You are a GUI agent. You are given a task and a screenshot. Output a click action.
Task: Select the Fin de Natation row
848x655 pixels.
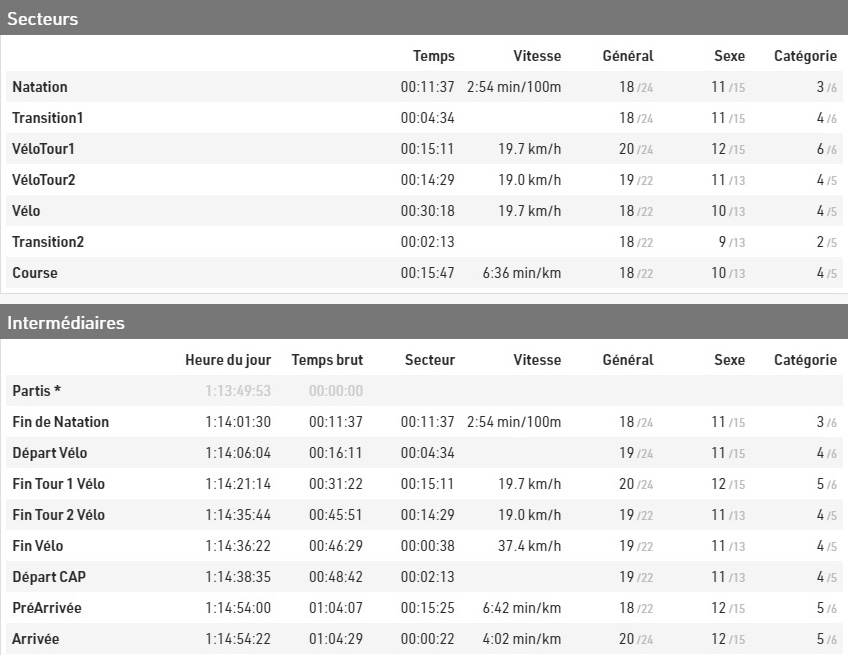click(x=424, y=422)
